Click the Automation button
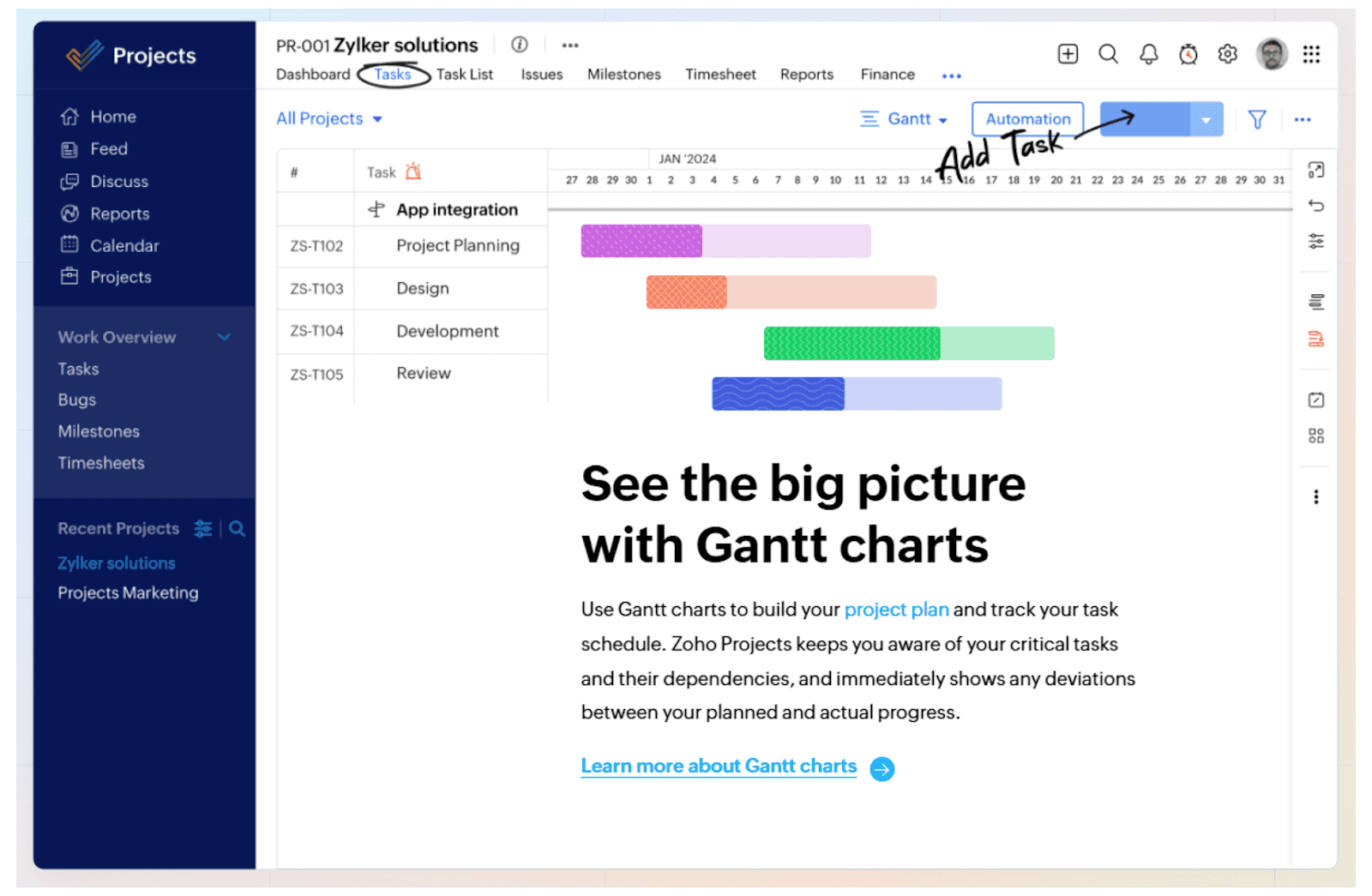The width and height of the screenshot is (1372, 896). [x=1027, y=119]
